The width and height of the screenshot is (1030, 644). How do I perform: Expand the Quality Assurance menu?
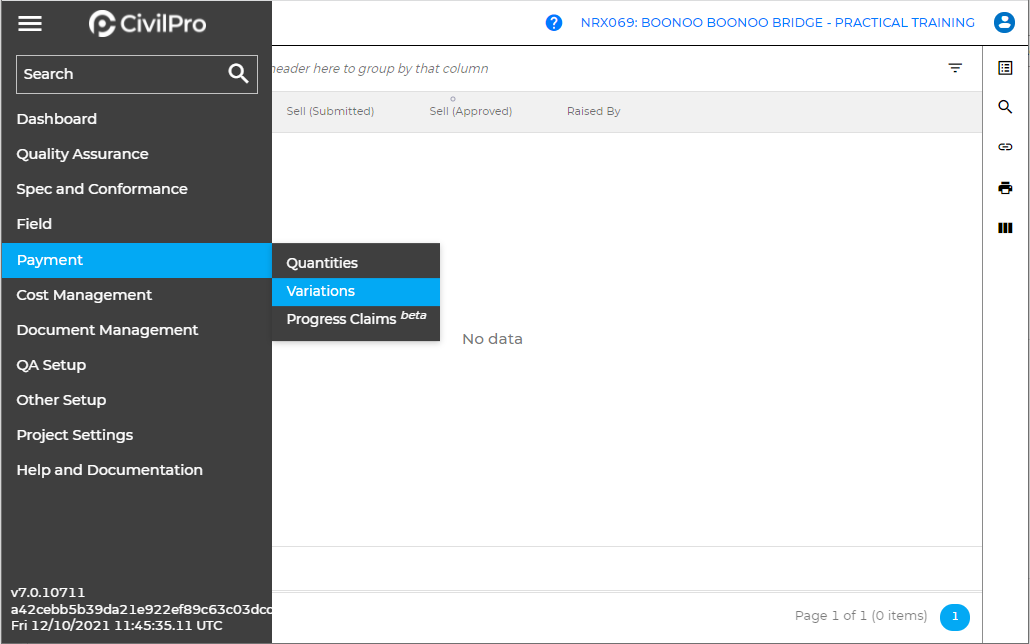click(83, 154)
